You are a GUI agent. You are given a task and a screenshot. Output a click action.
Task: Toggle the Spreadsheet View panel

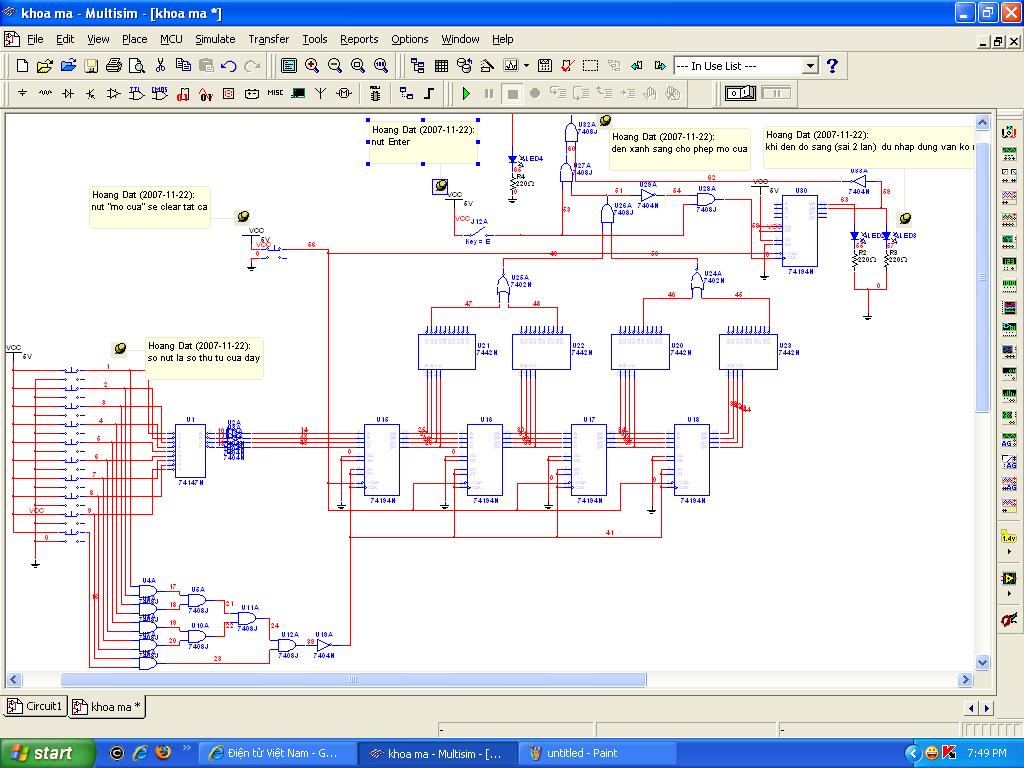[x=441, y=65]
